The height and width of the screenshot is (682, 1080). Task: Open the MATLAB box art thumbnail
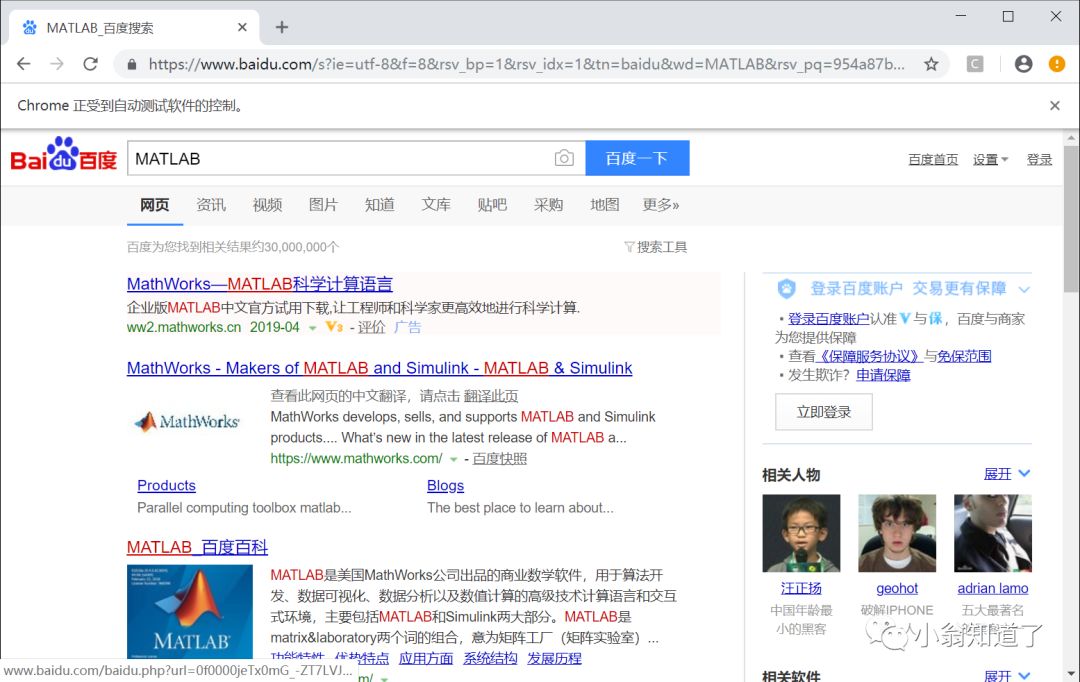click(190, 612)
